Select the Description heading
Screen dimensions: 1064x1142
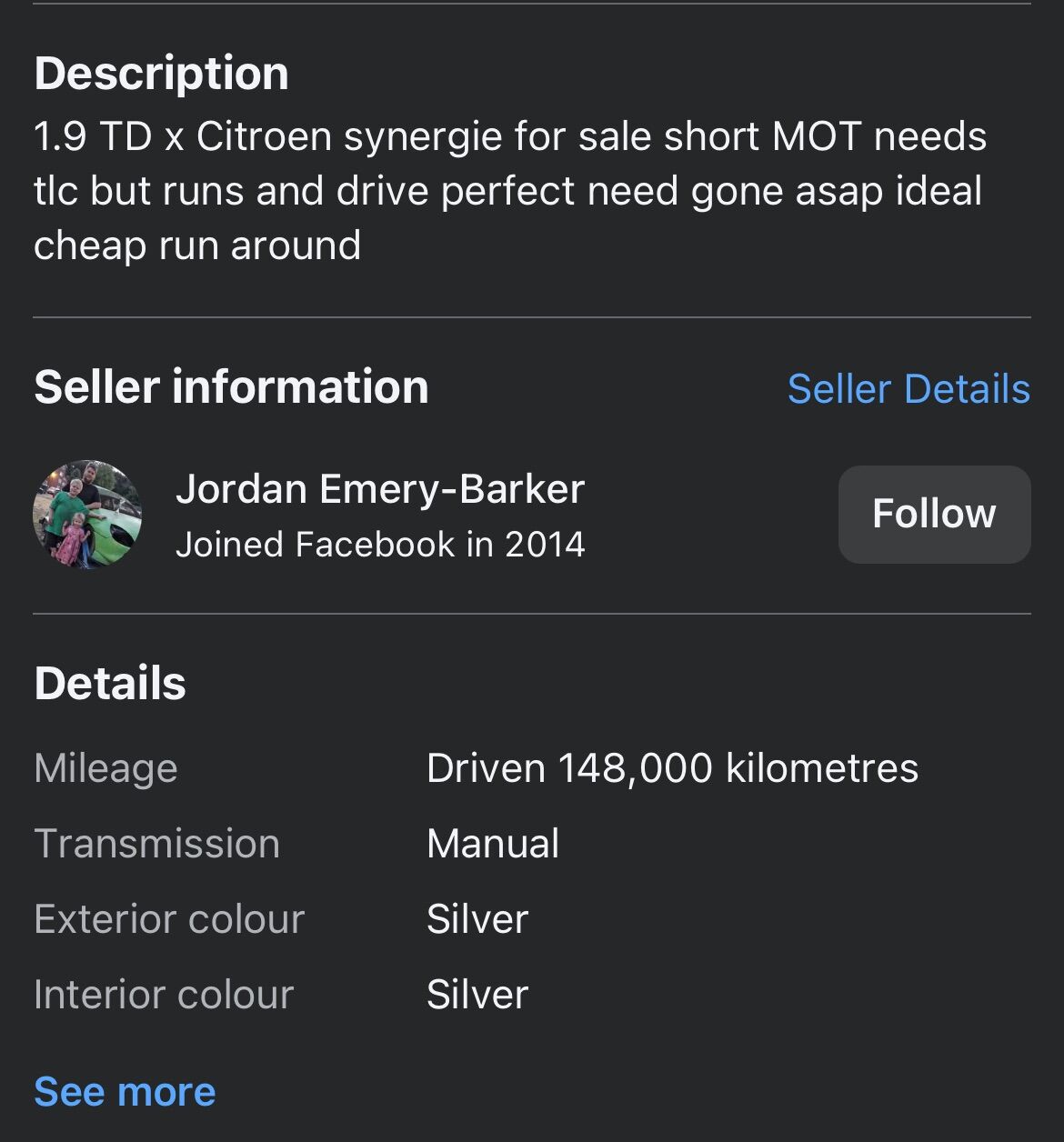pyautogui.click(x=161, y=74)
